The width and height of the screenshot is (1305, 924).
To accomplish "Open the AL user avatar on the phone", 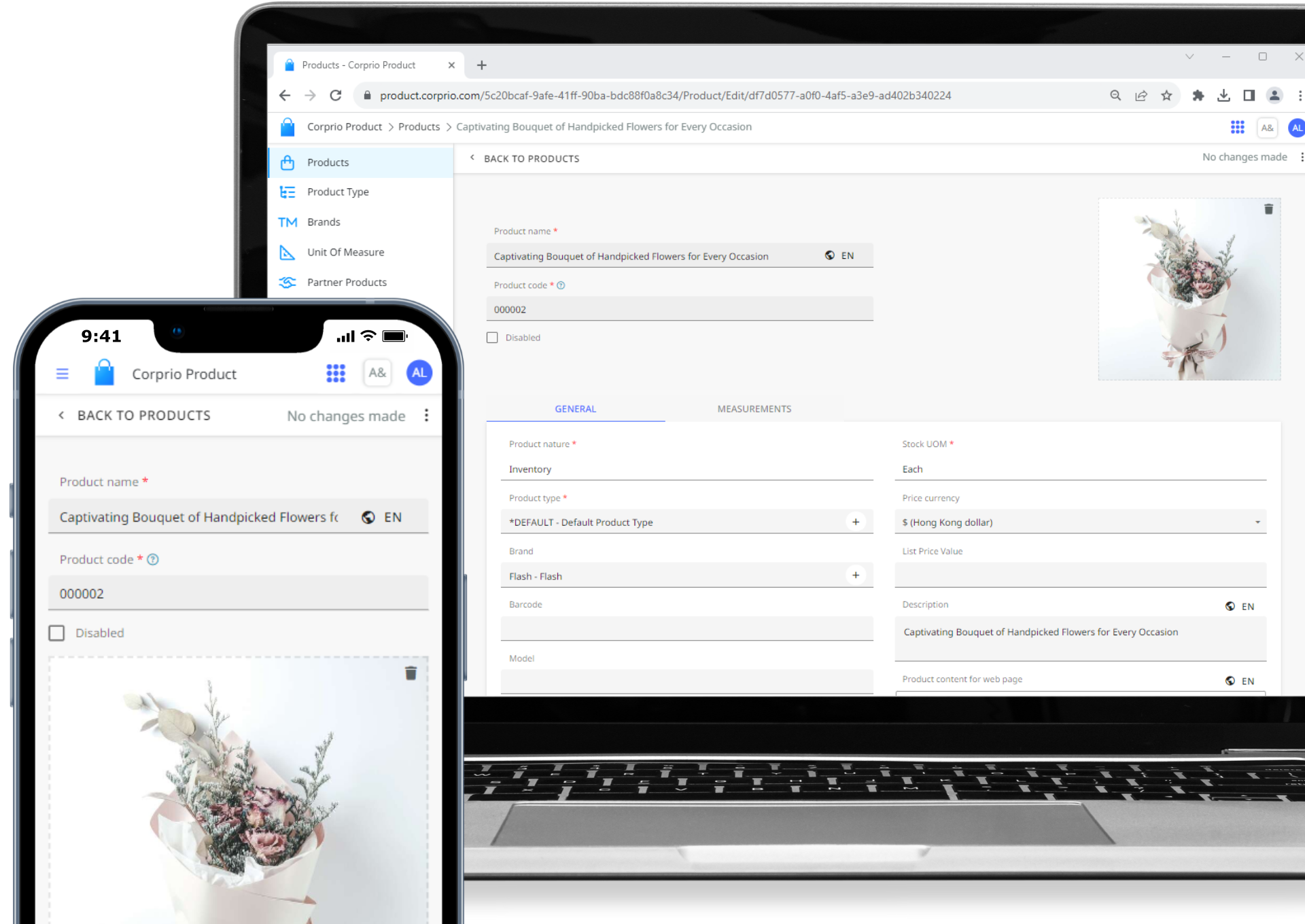I will pyautogui.click(x=419, y=373).
